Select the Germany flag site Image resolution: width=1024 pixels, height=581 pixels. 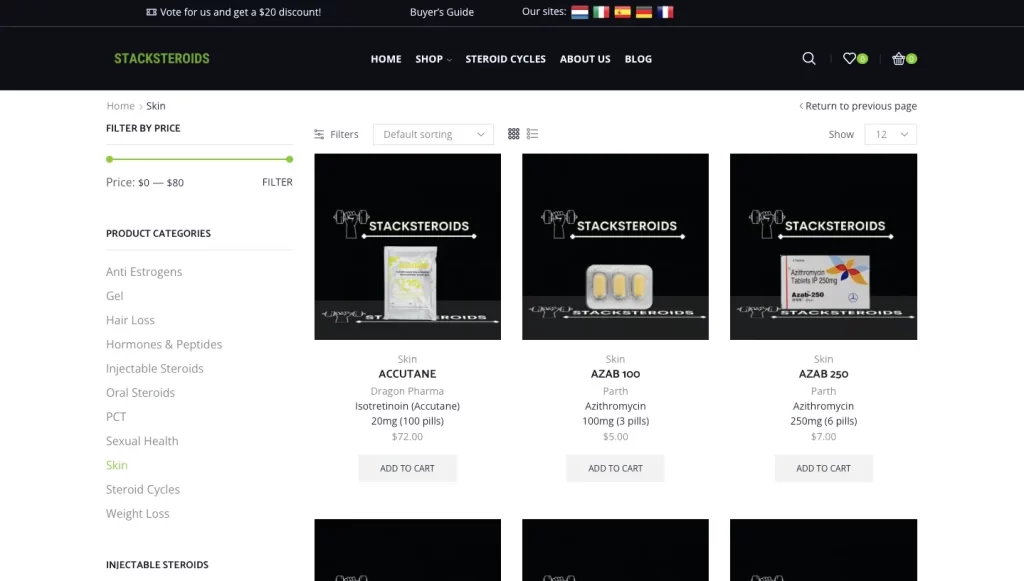pos(644,12)
